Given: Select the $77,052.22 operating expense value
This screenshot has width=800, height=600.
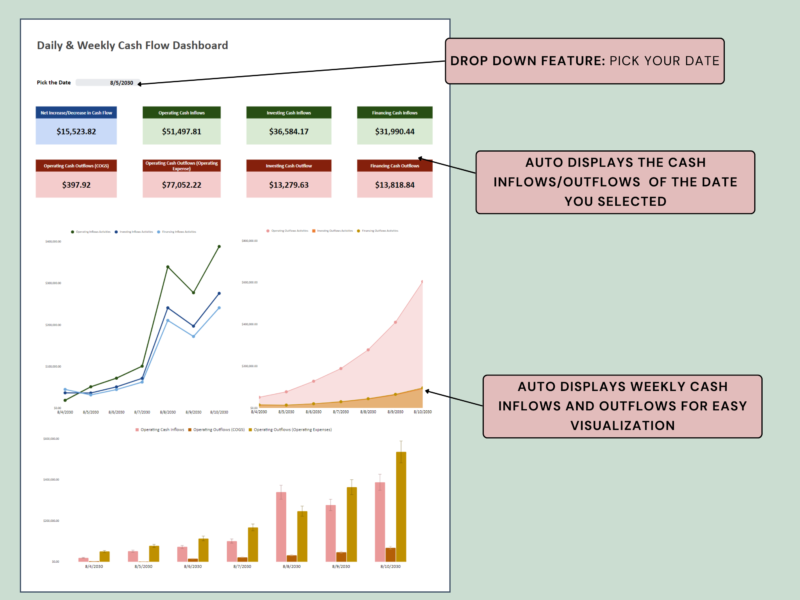Looking at the screenshot, I should tap(182, 185).
